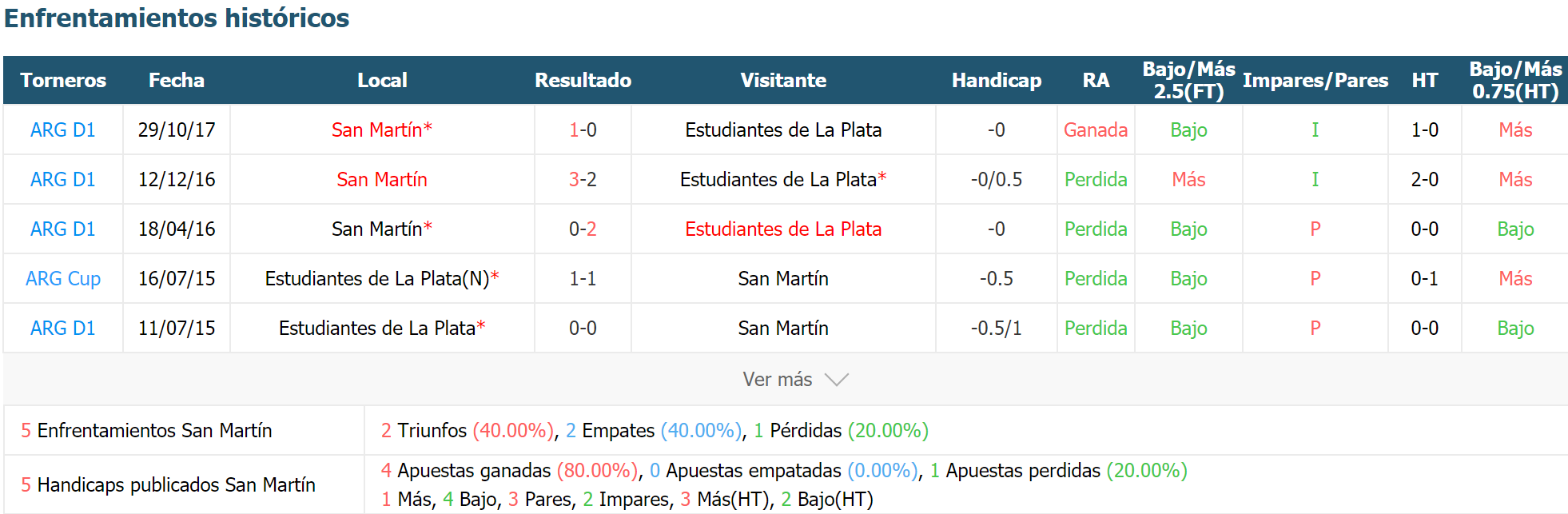Click Estudiantes de La Plata(N) local team
Viewport: 1568px width, 514px height.
(x=377, y=278)
